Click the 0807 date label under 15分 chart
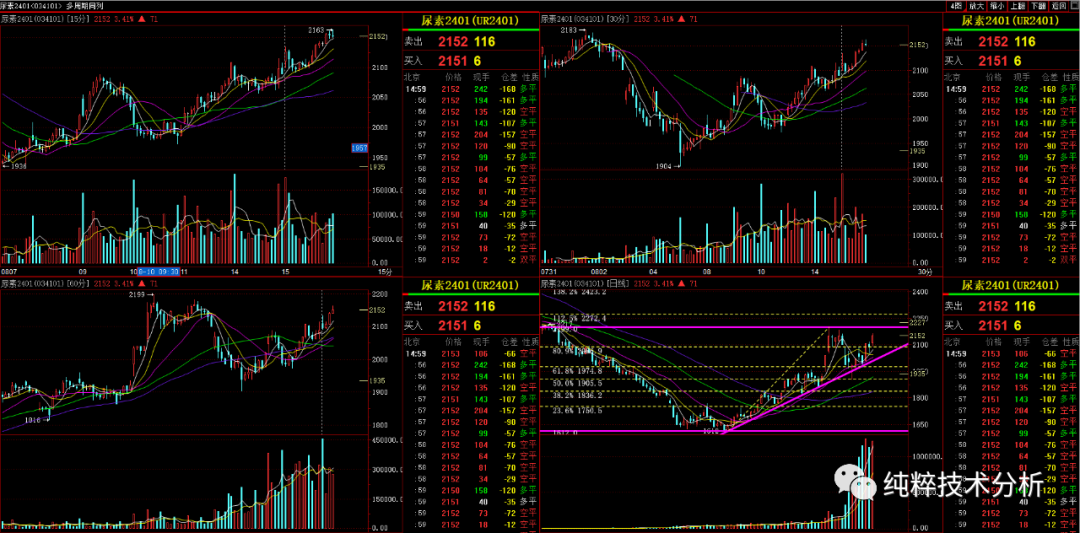The width and height of the screenshot is (1080, 533). 8,271
